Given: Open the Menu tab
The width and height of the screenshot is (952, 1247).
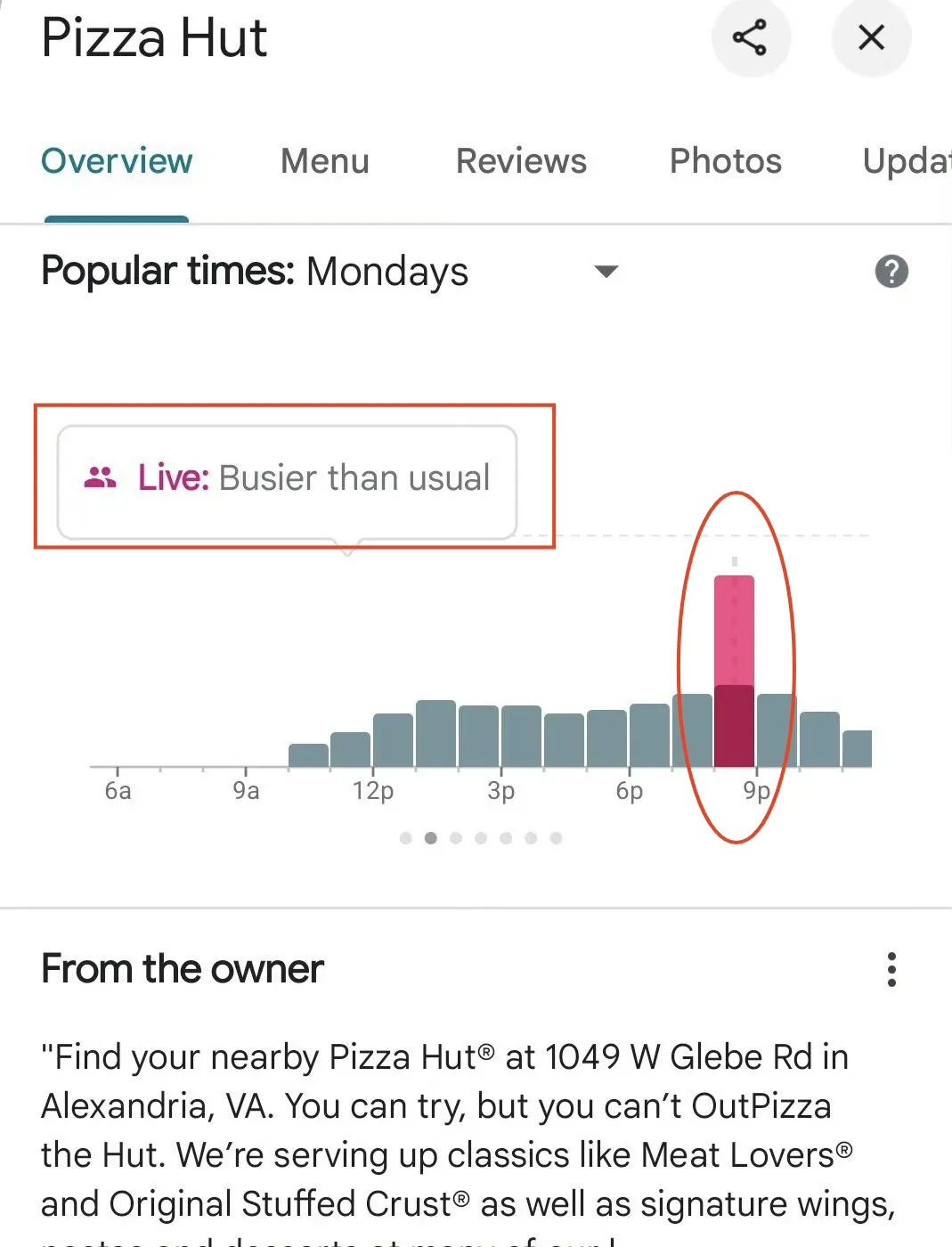Looking at the screenshot, I should tap(324, 161).
